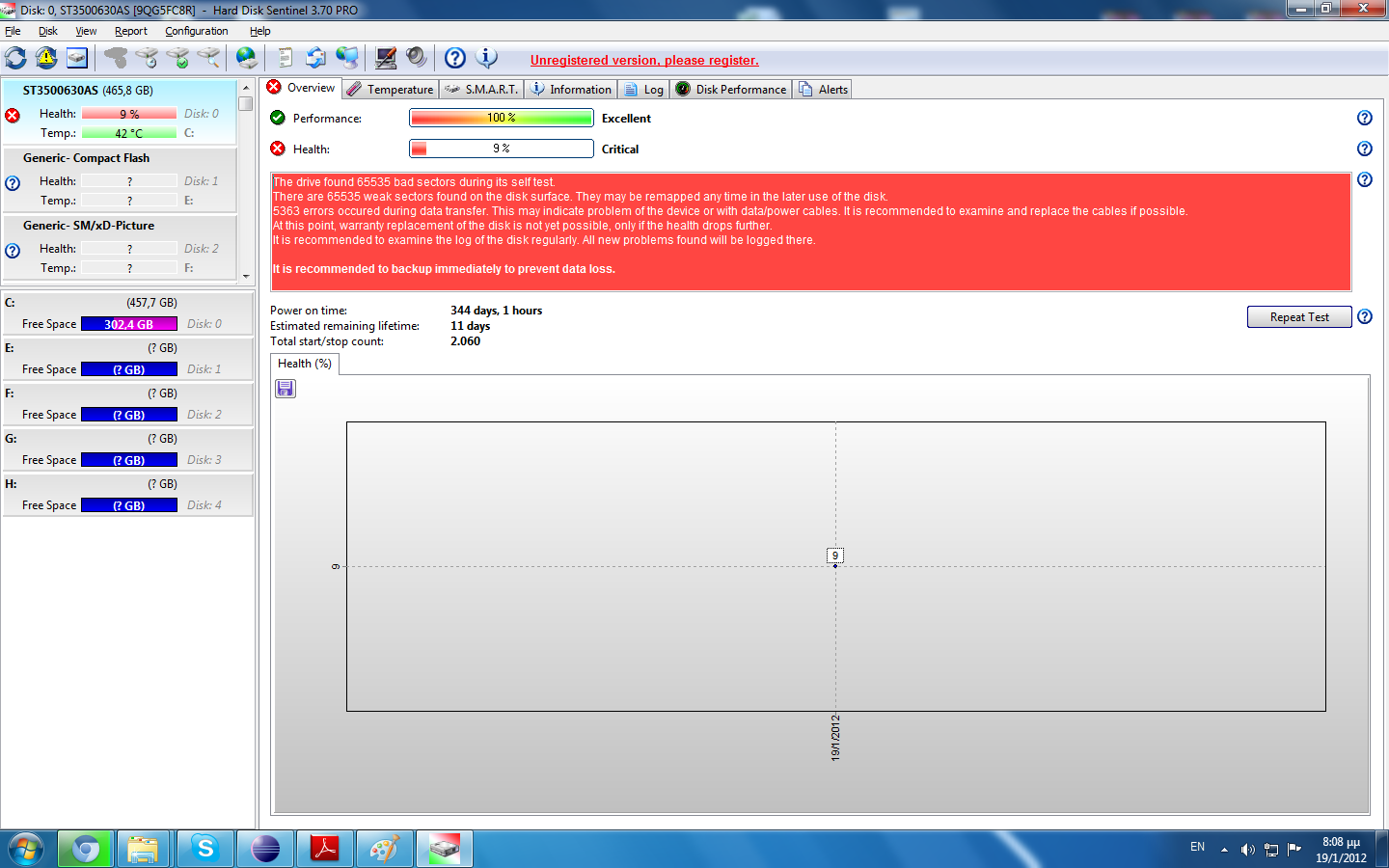This screenshot has height=868, width=1389.
Task: Click the disk with magnifier icon
Action: 208,58
